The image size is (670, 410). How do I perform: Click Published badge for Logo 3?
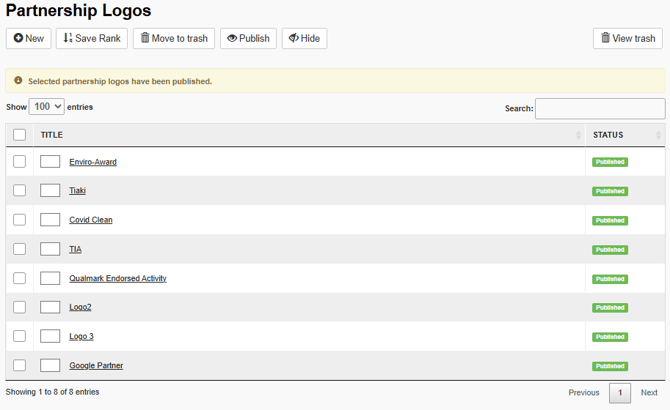pyautogui.click(x=610, y=337)
